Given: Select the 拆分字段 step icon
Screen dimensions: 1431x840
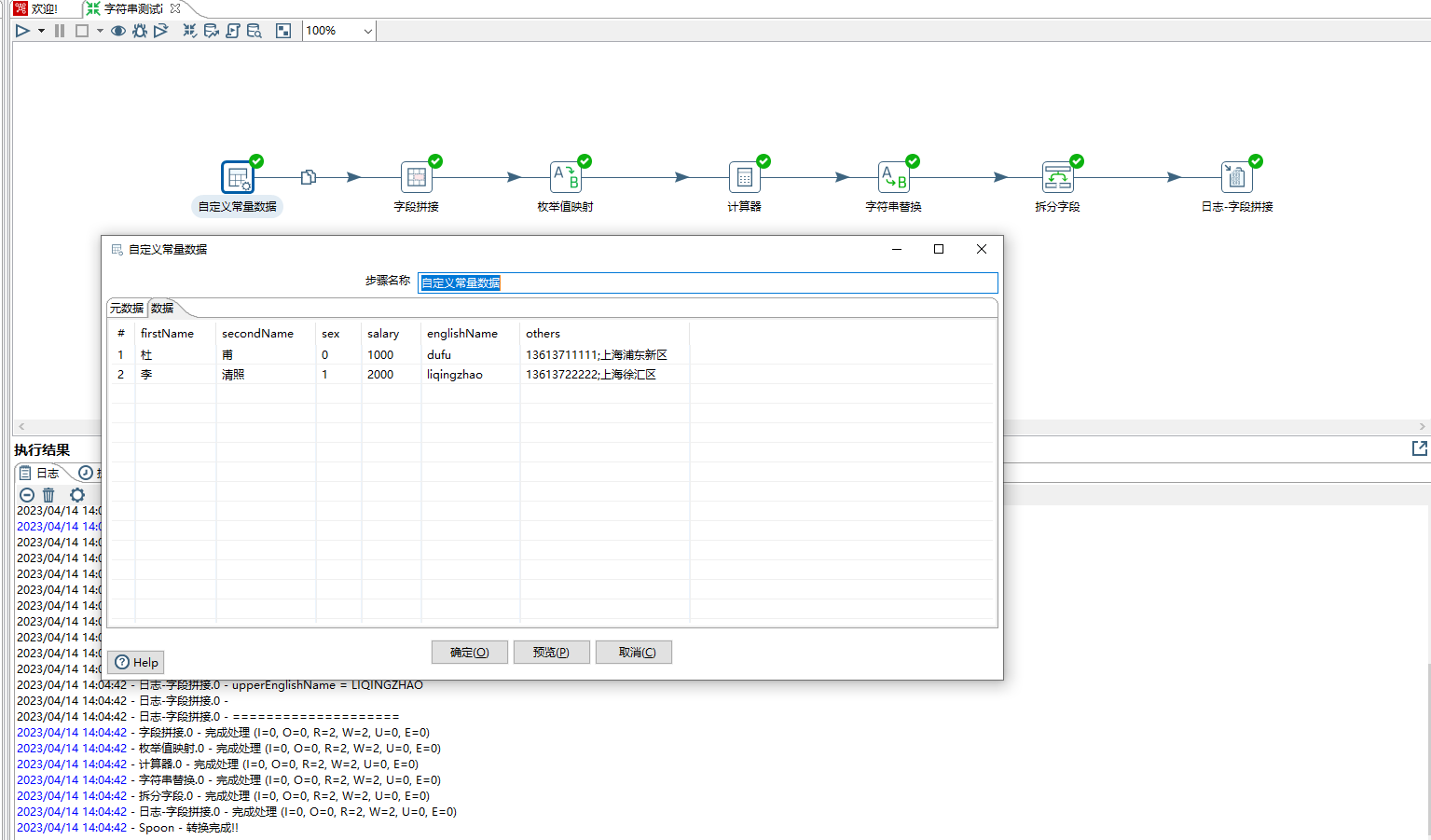Looking at the screenshot, I should (1057, 177).
